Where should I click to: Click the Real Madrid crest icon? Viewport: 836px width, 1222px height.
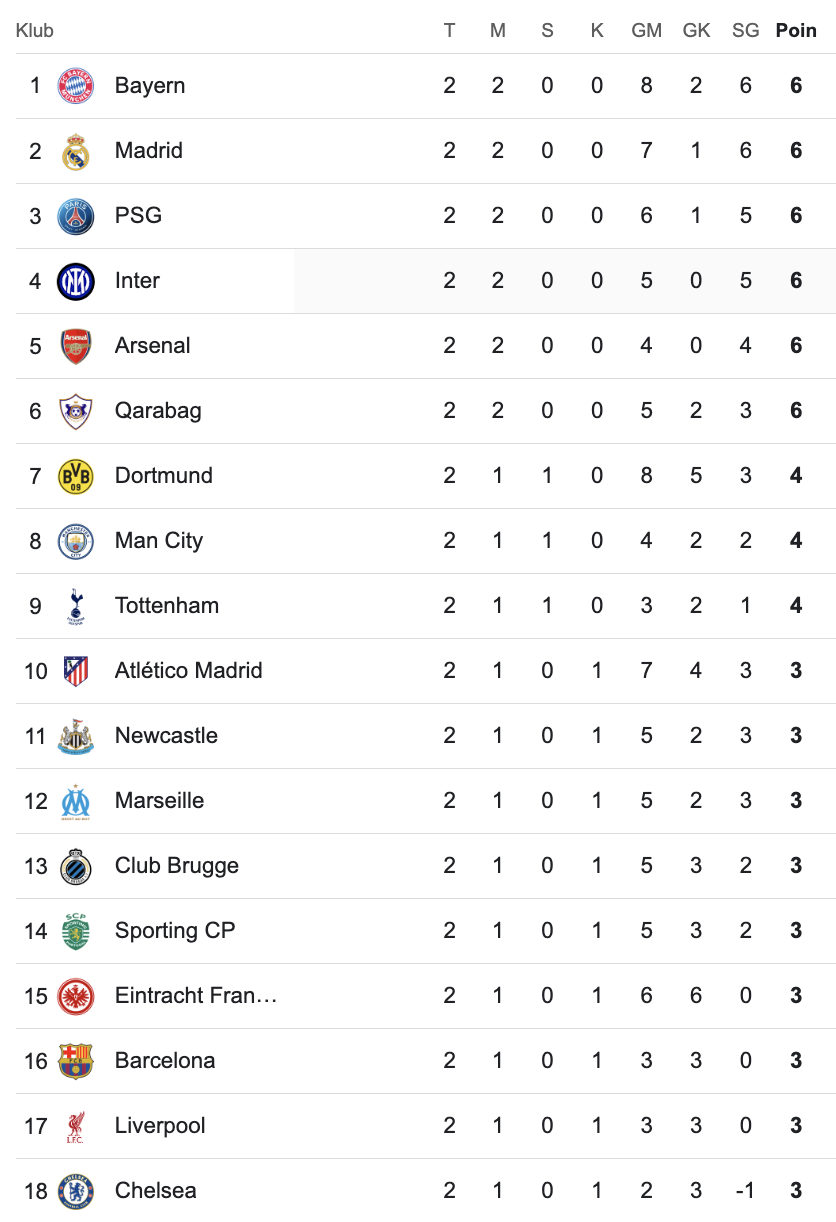coord(75,151)
